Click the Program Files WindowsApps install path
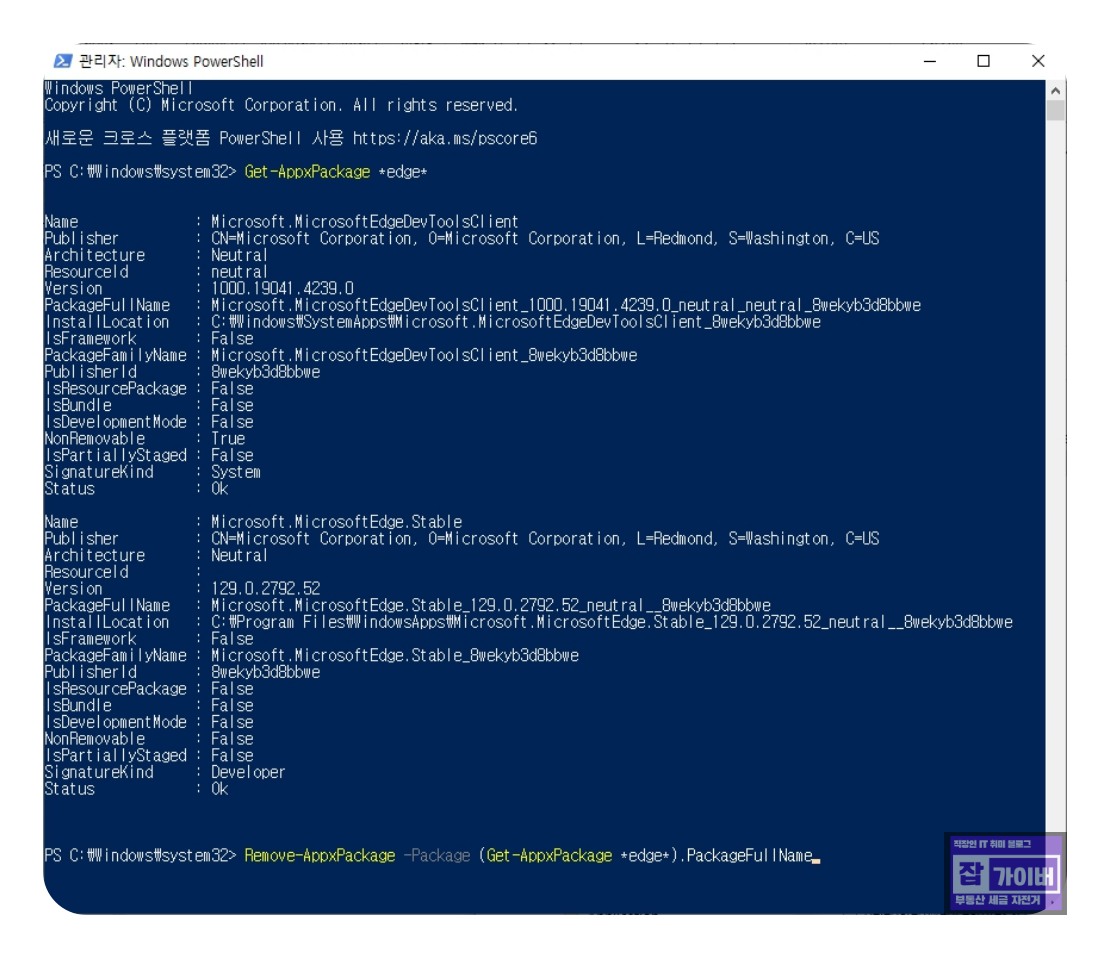The height and width of the screenshot is (958, 1110). [x=612, y=622]
